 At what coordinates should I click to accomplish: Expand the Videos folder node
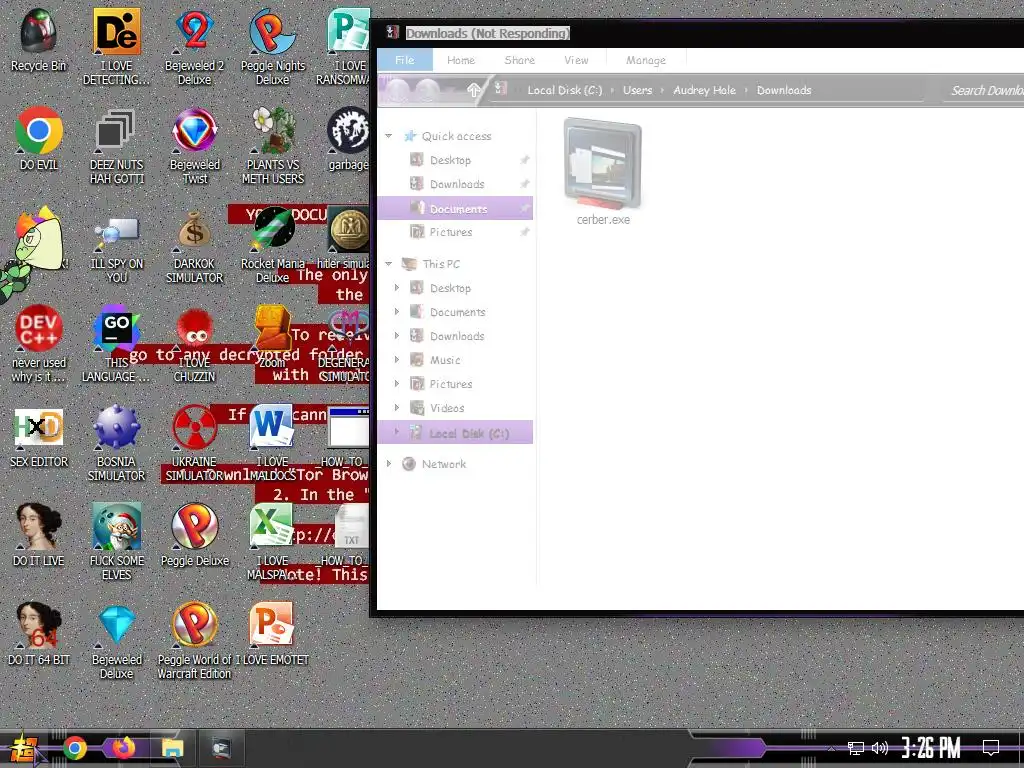coord(396,408)
